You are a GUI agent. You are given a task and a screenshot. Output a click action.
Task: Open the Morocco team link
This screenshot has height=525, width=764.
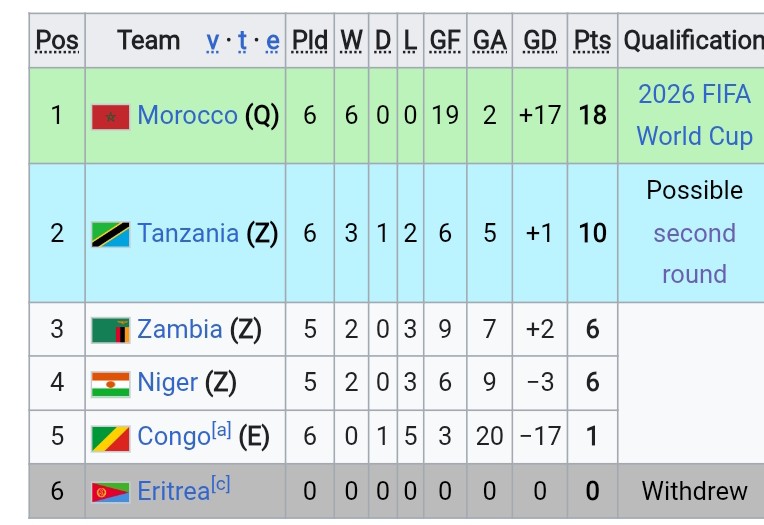pos(188,116)
